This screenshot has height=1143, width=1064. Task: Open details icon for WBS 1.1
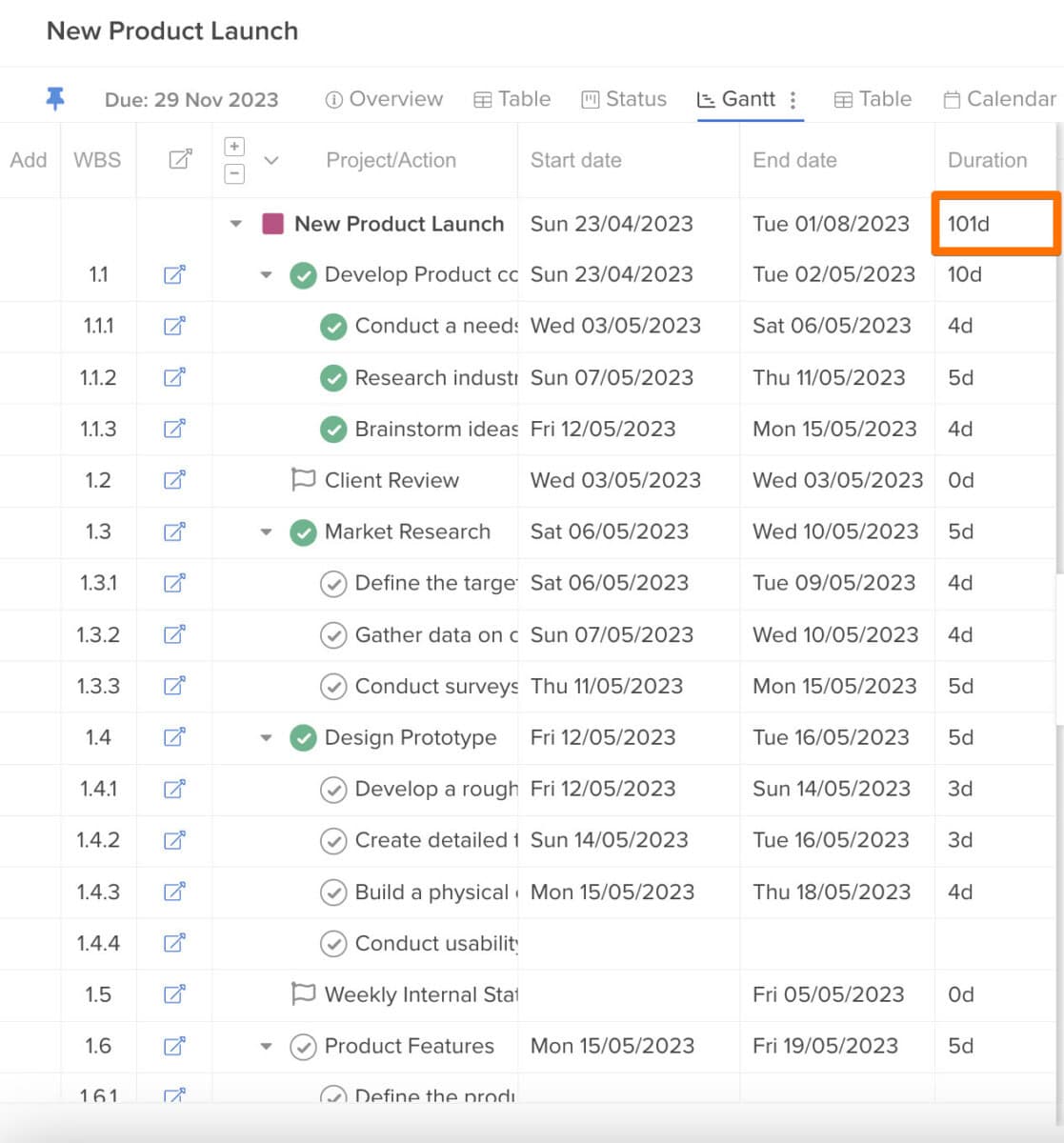click(174, 274)
